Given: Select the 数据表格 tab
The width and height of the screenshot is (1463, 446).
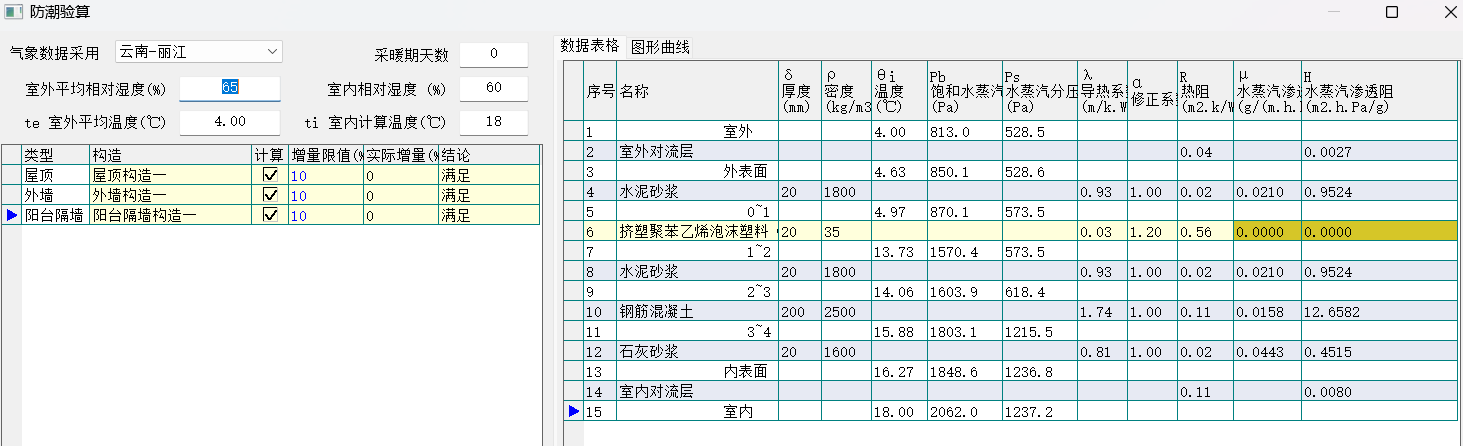Looking at the screenshot, I should tap(590, 46).
